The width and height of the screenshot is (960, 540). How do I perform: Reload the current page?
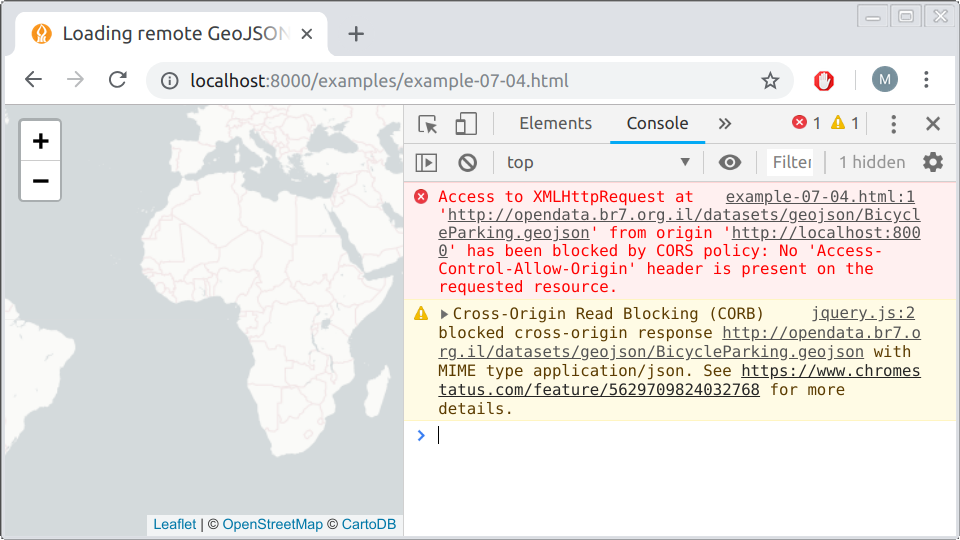[118, 80]
